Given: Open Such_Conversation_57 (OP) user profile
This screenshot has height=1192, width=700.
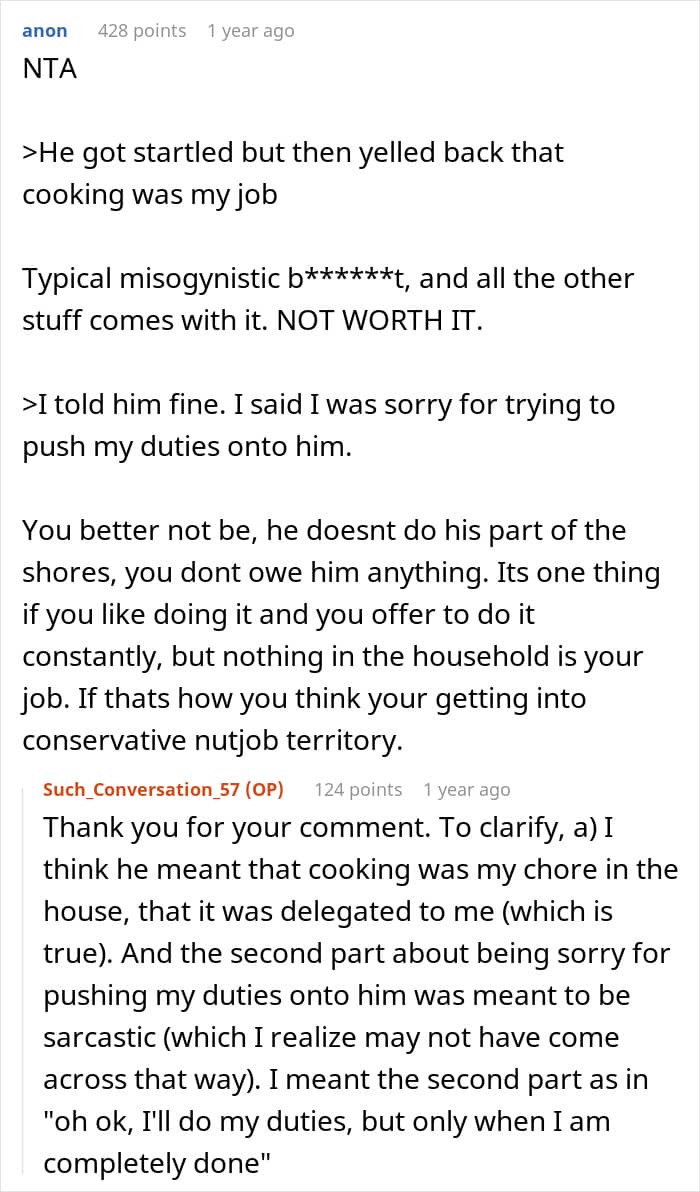Looking at the screenshot, I should tap(163, 790).
